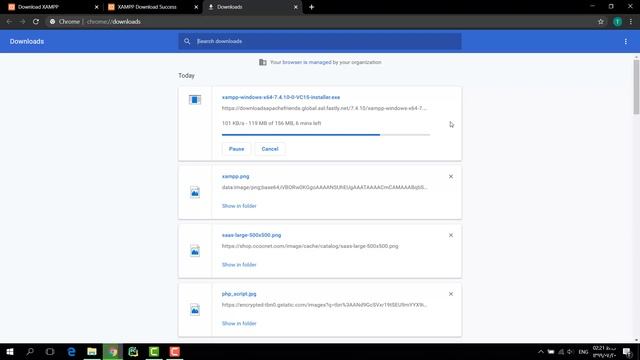Open Chrome's three-dot menu

[631, 22]
